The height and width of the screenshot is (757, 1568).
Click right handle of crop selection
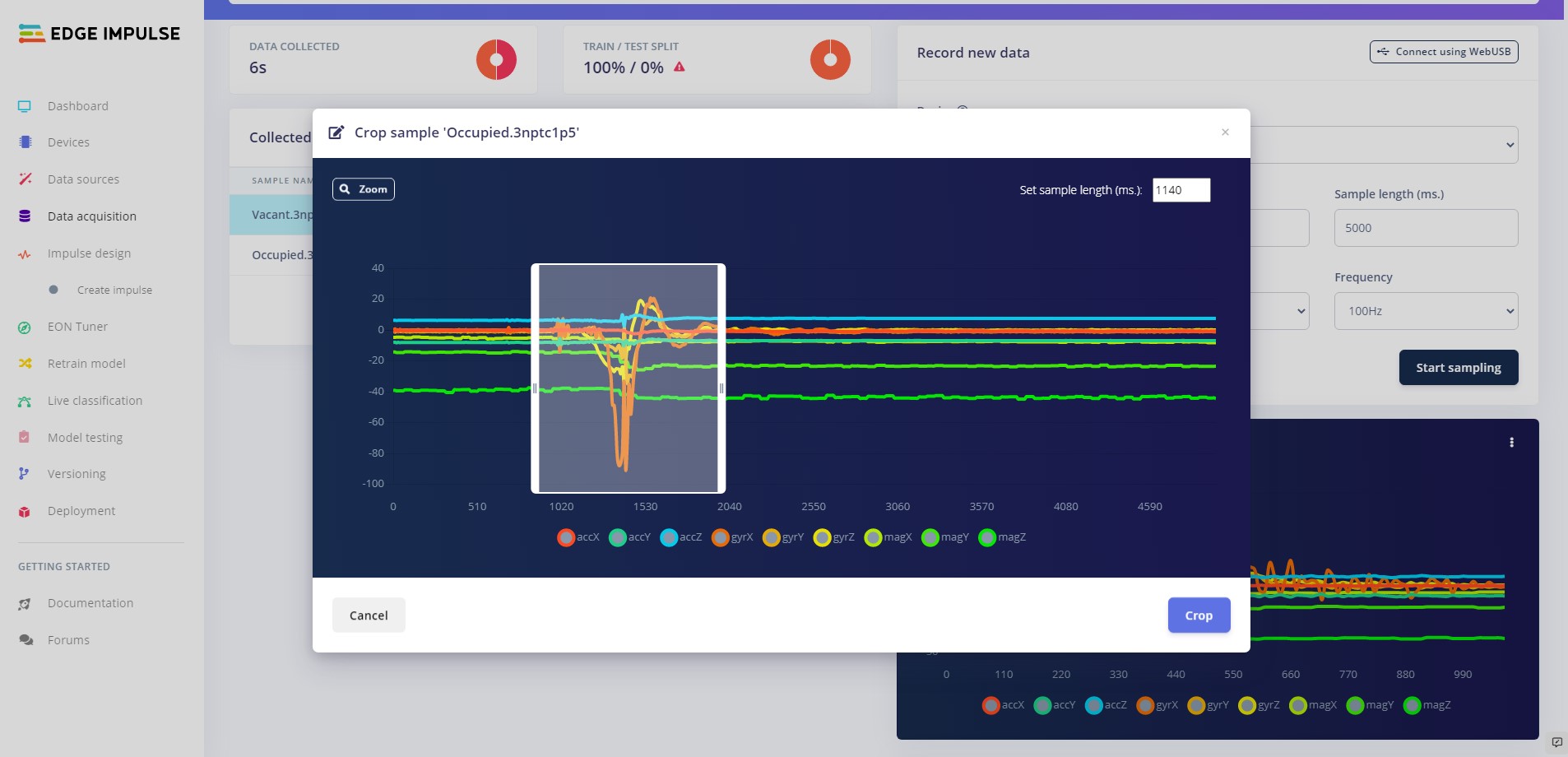tap(721, 388)
